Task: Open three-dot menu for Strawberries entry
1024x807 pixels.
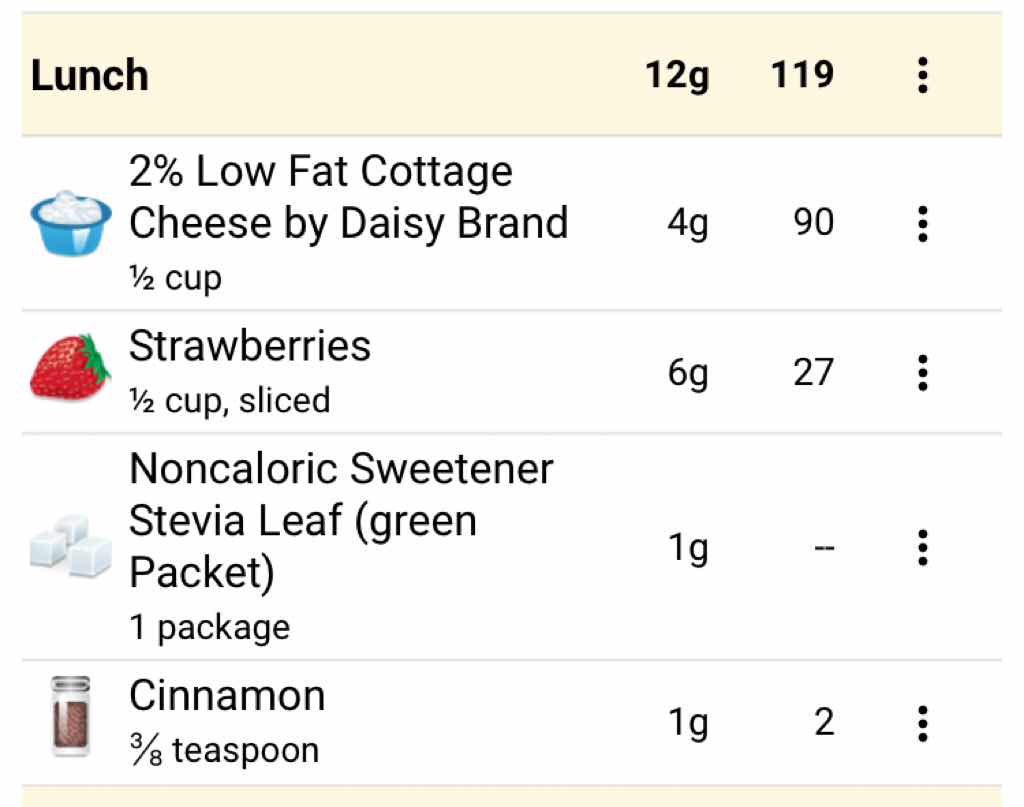Action: (x=922, y=372)
